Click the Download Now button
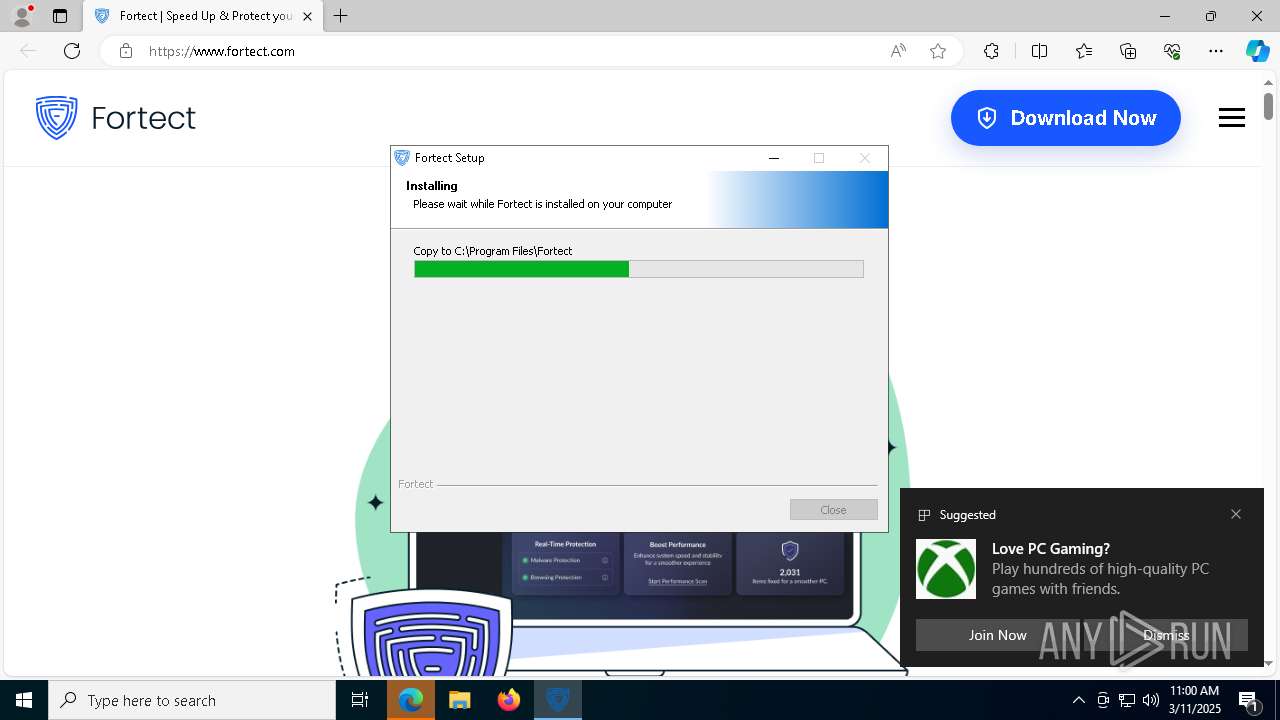1280x720 pixels. click(x=1066, y=118)
